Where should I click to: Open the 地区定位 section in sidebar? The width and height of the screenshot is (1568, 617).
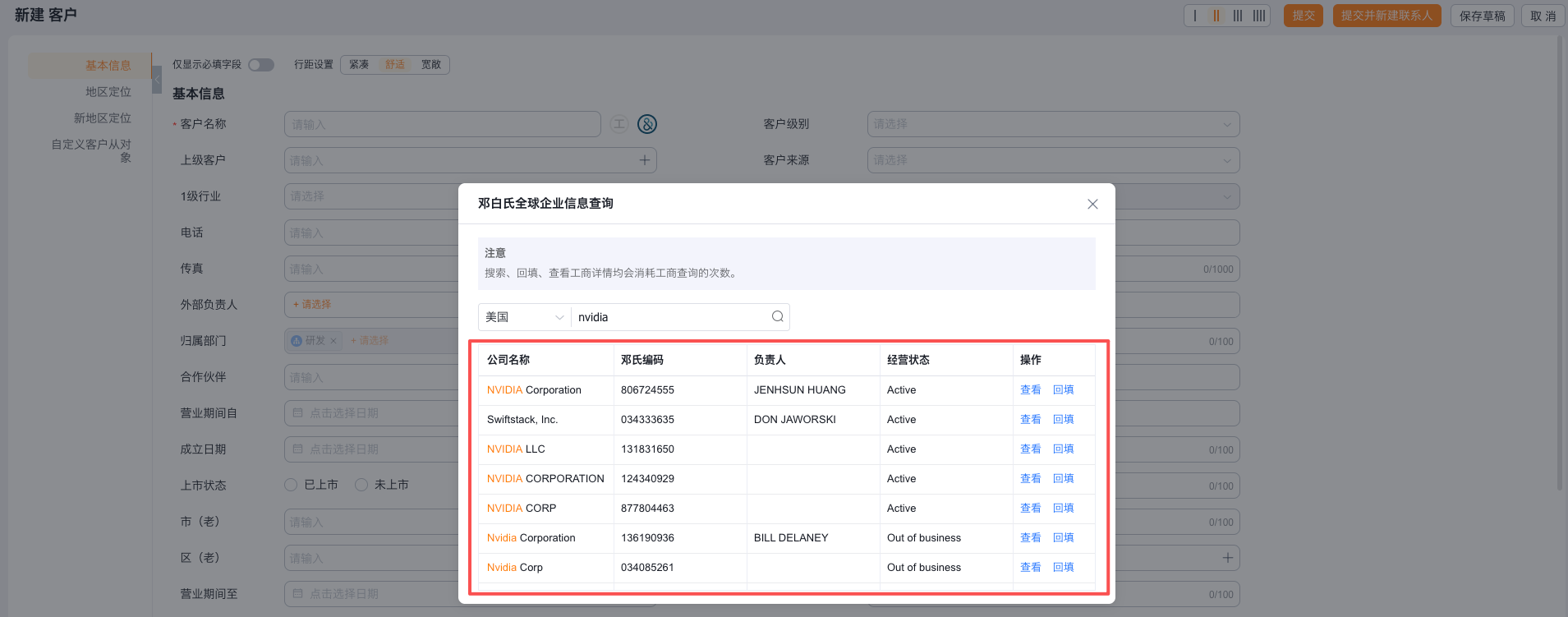click(x=108, y=92)
